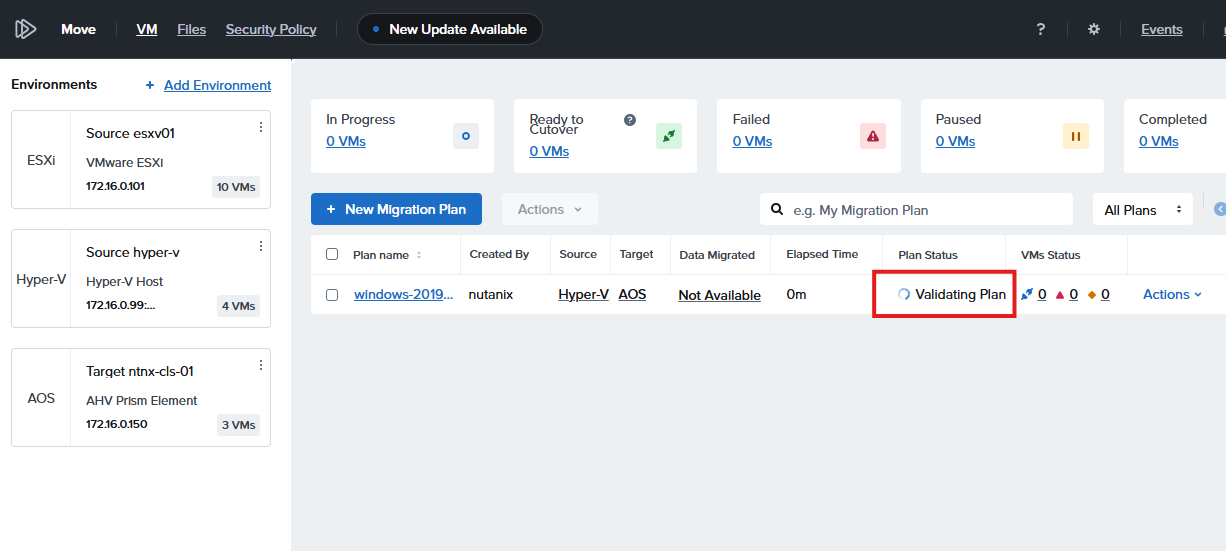Image resolution: width=1226 pixels, height=551 pixels.
Task: Click the In Progress status icon
Action: [x=466, y=136]
